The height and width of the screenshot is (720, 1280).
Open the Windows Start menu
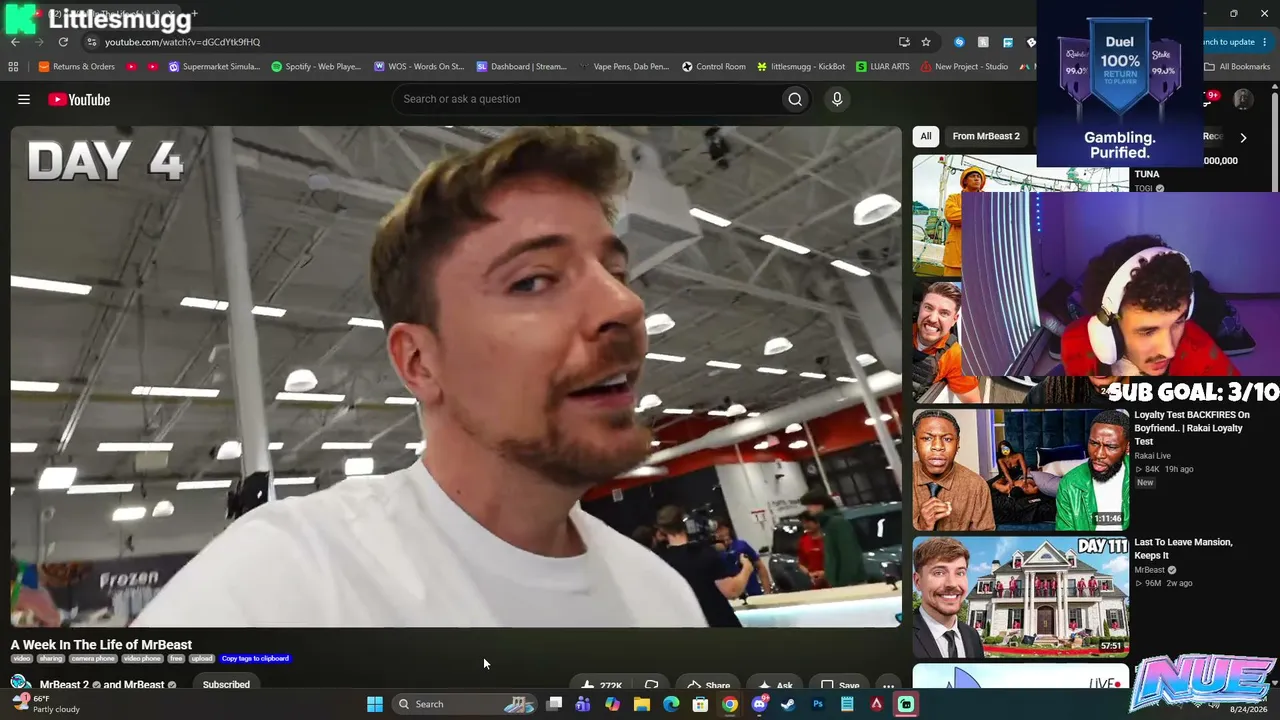click(x=375, y=704)
